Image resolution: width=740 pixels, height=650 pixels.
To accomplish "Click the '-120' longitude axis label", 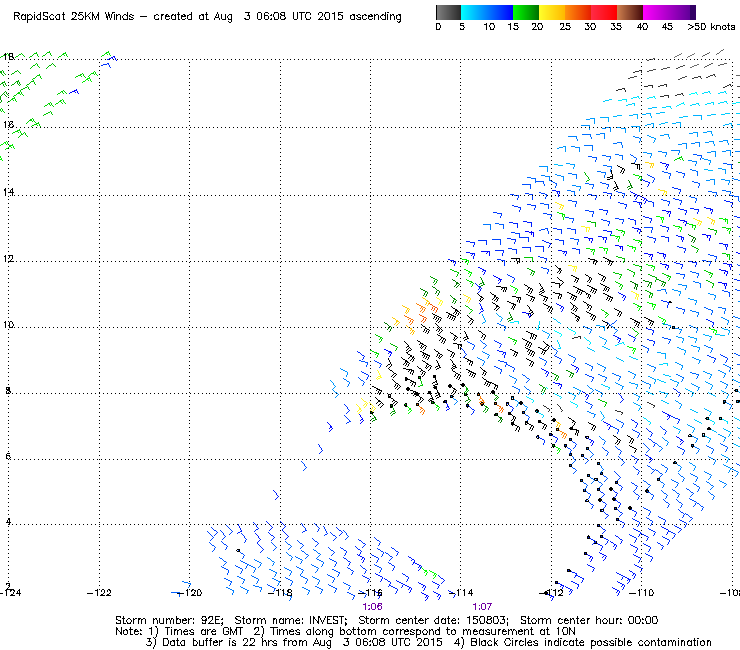I will [190, 593].
